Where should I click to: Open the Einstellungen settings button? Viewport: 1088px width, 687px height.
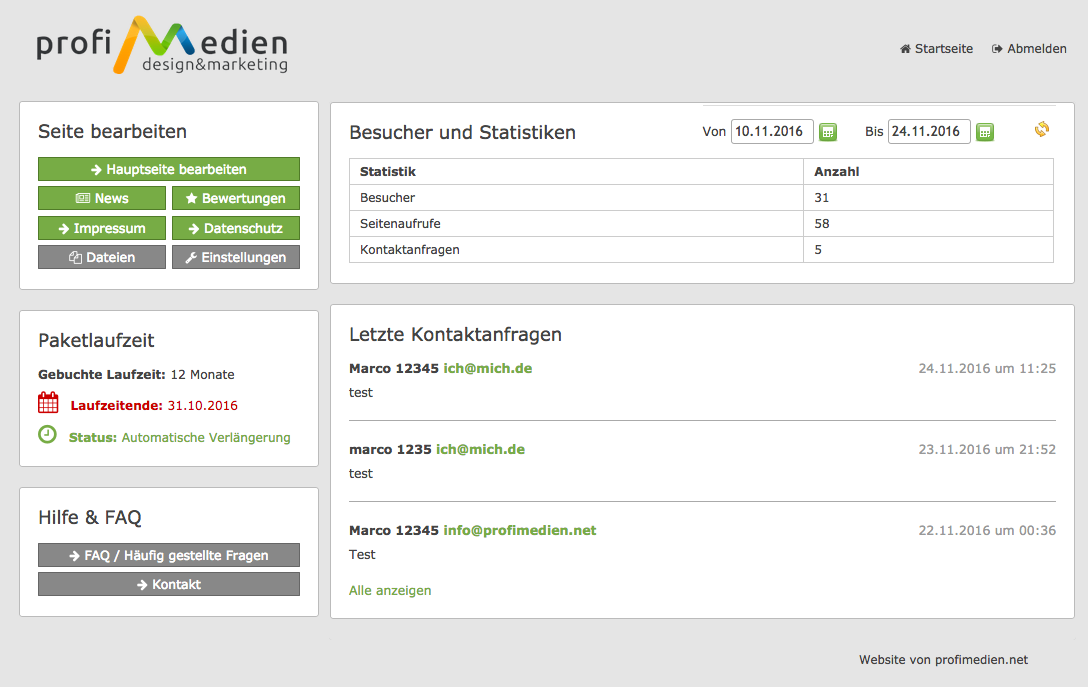tap(236, 257)
